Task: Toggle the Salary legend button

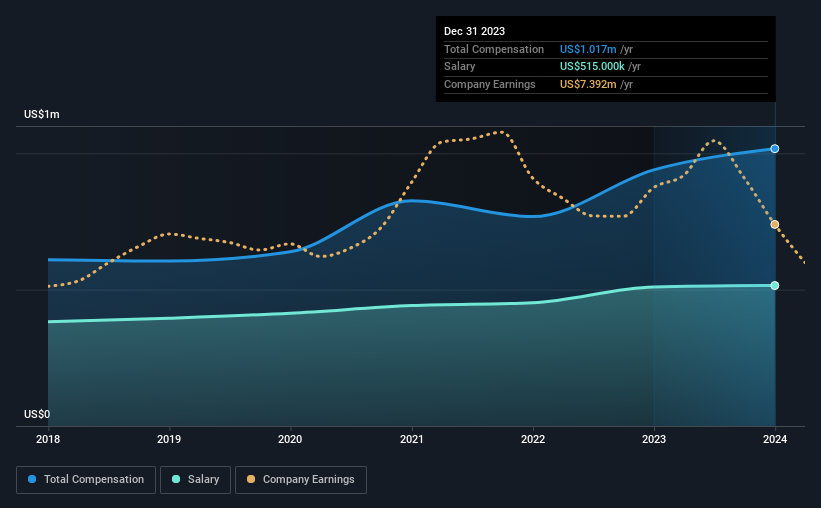Action: (195, 480)
